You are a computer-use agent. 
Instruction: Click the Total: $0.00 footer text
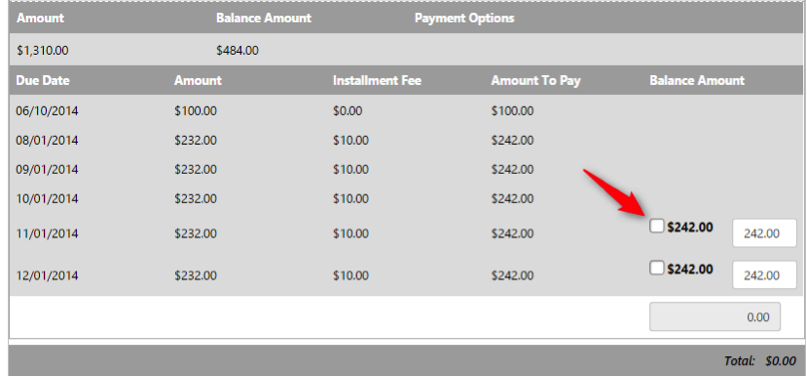point(760,361)
